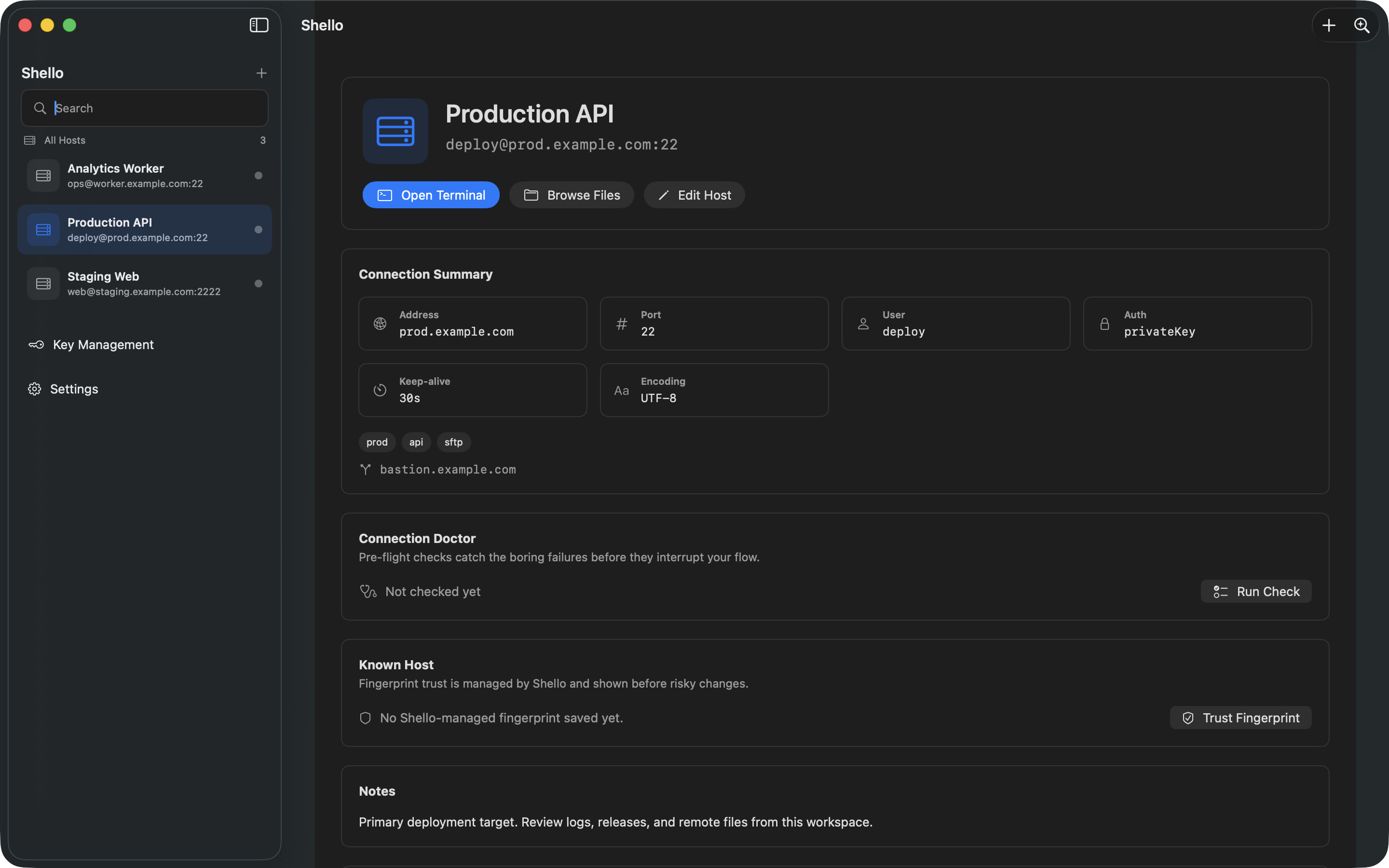Viewport: 1389px width, 868px height.
Task: Add a new host from the sidebar plus
Action: tap(261, 73)
